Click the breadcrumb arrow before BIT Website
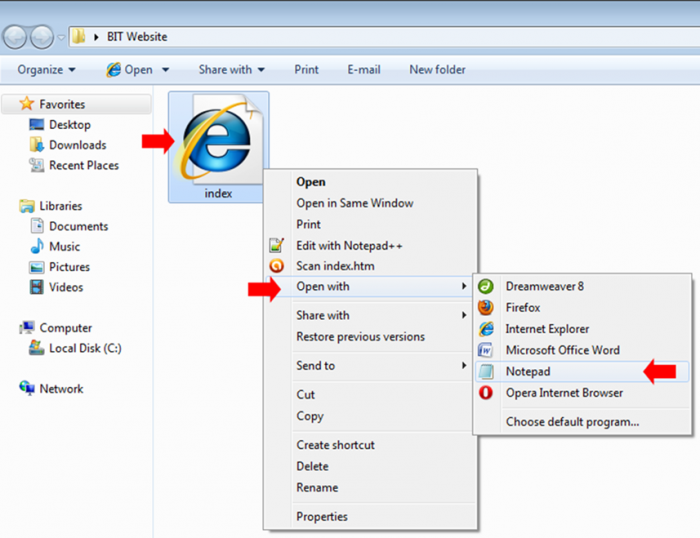 click(x=96, y=37)
